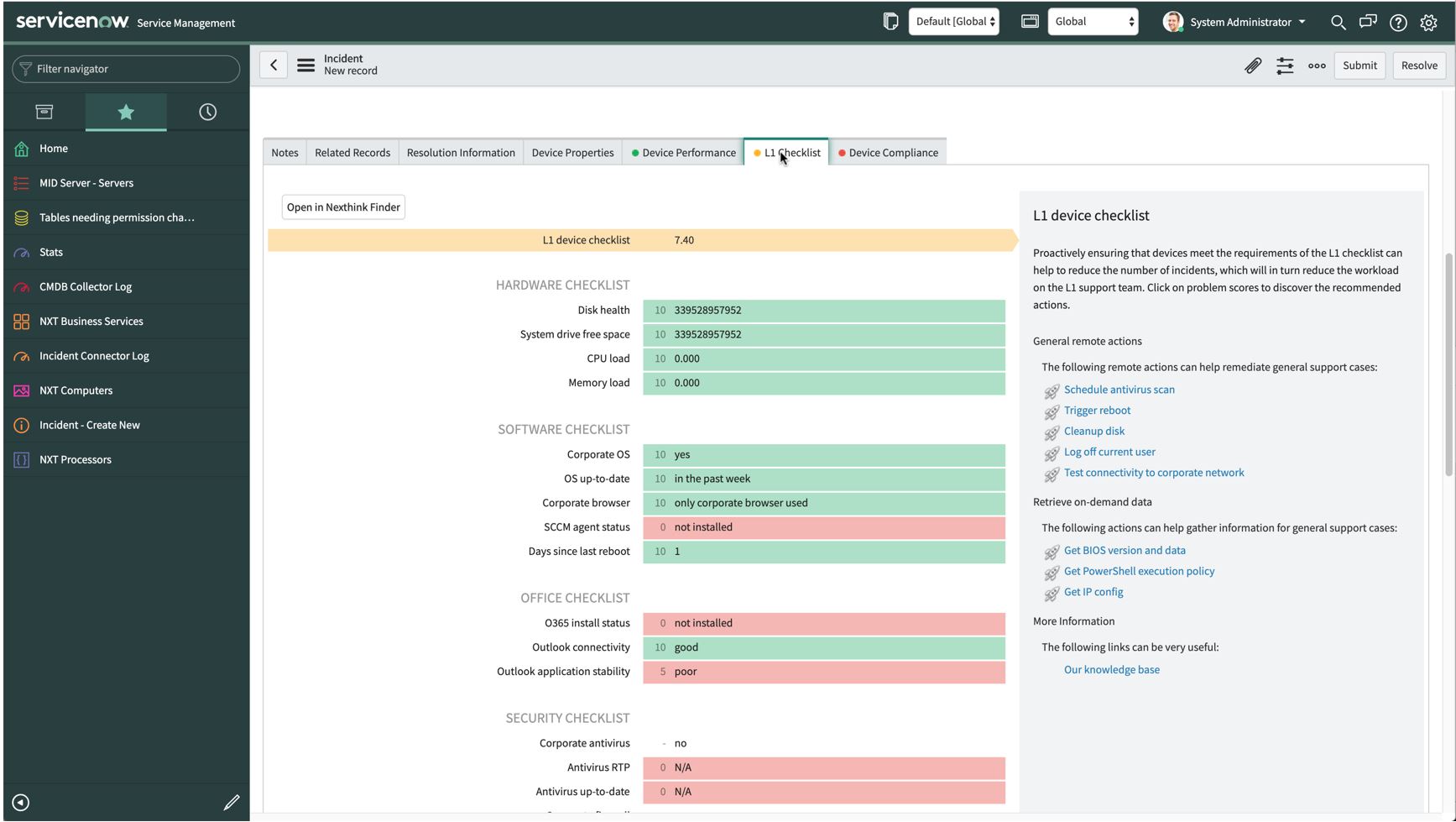Show the history clock tab in navigator
Image resolution: width=1456 pixels, height=822 pixels.
(207, 113)
